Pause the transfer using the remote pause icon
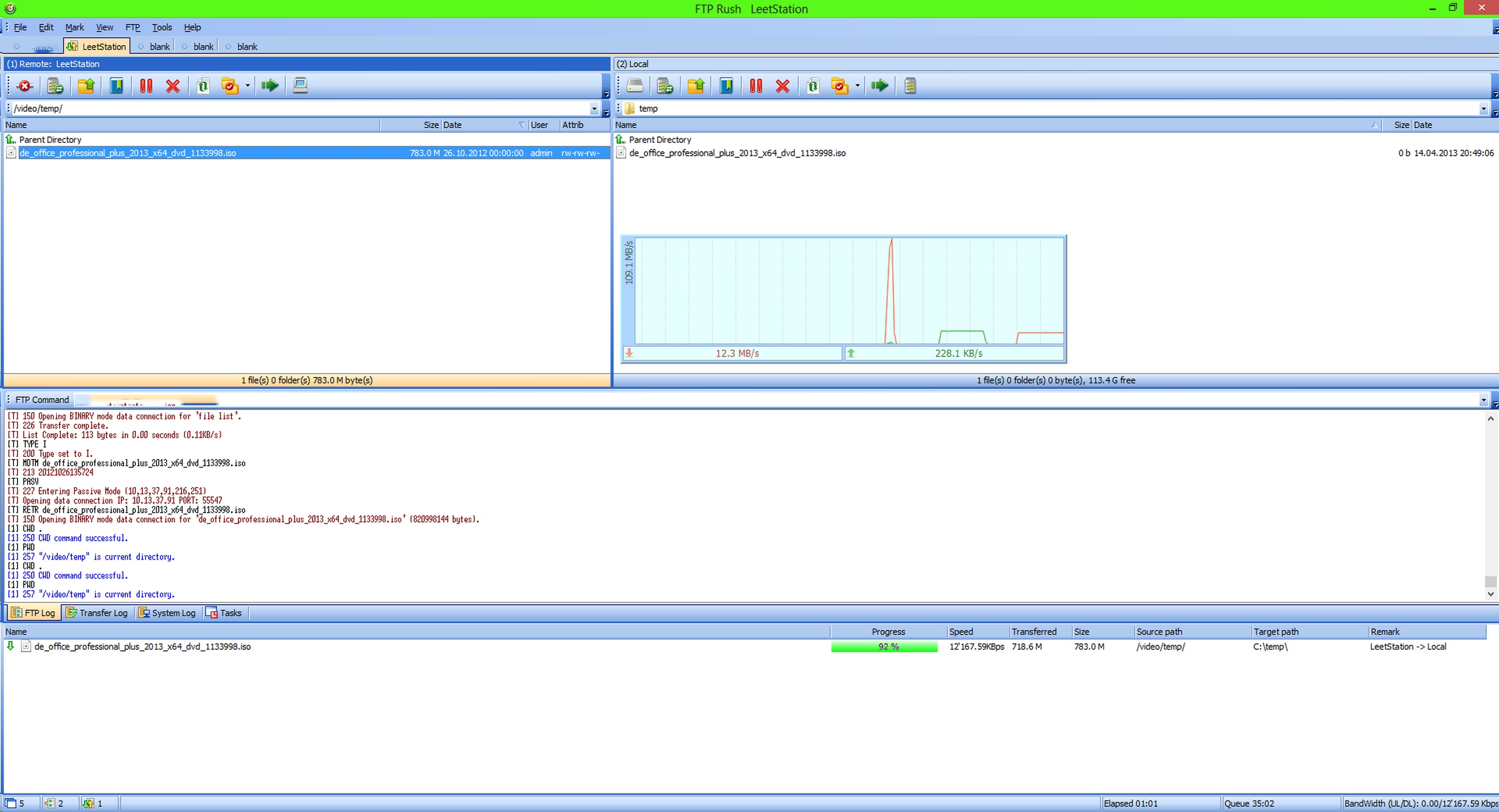 tap(146, 86)
